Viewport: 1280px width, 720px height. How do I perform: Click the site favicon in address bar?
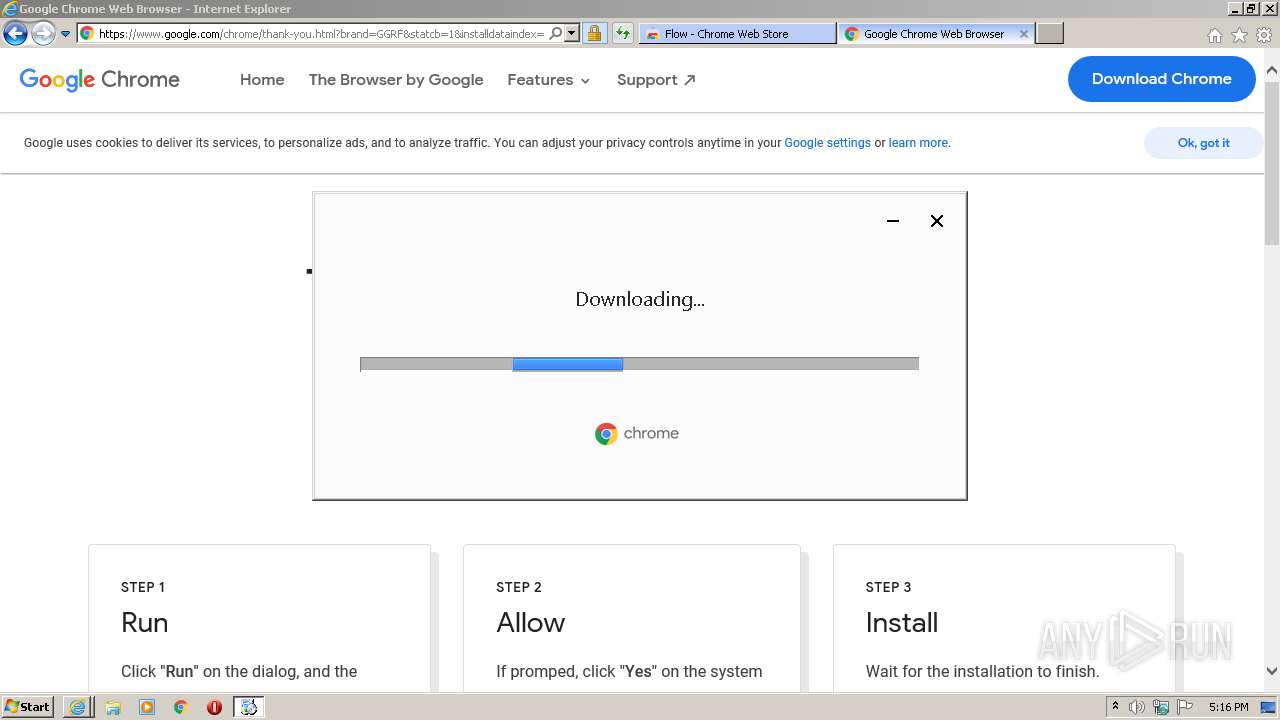[86, 33]
